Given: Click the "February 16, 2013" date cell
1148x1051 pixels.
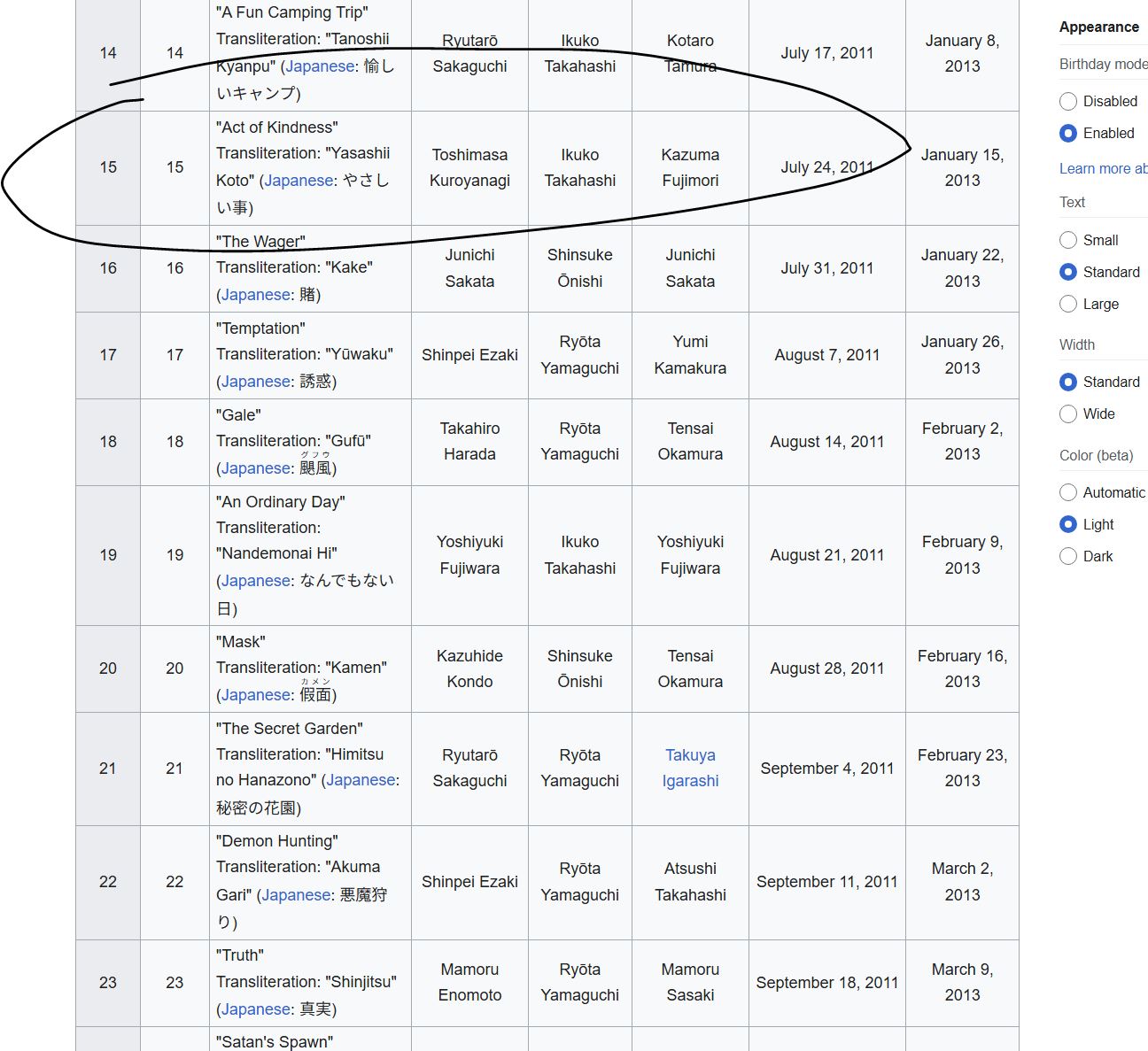Looking at the screenshot, I should 962,668.
